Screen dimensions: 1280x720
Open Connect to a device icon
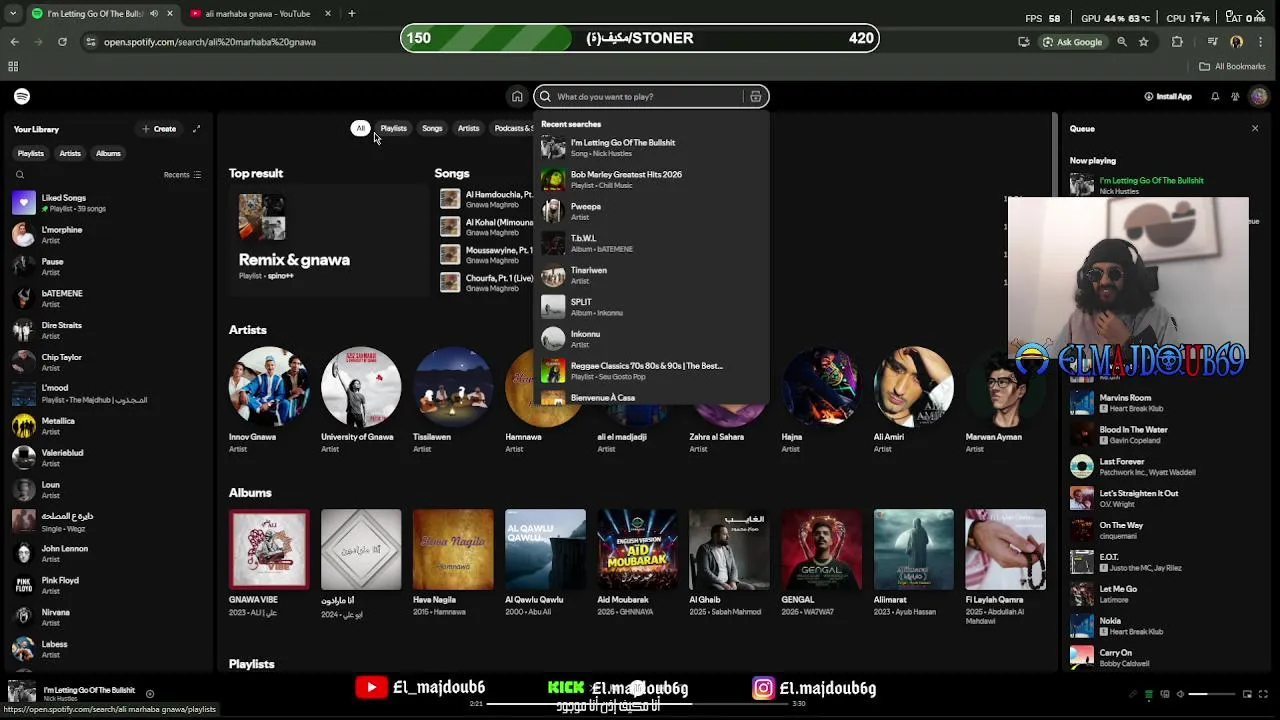pyautogui.click(x=1164, y=694)
